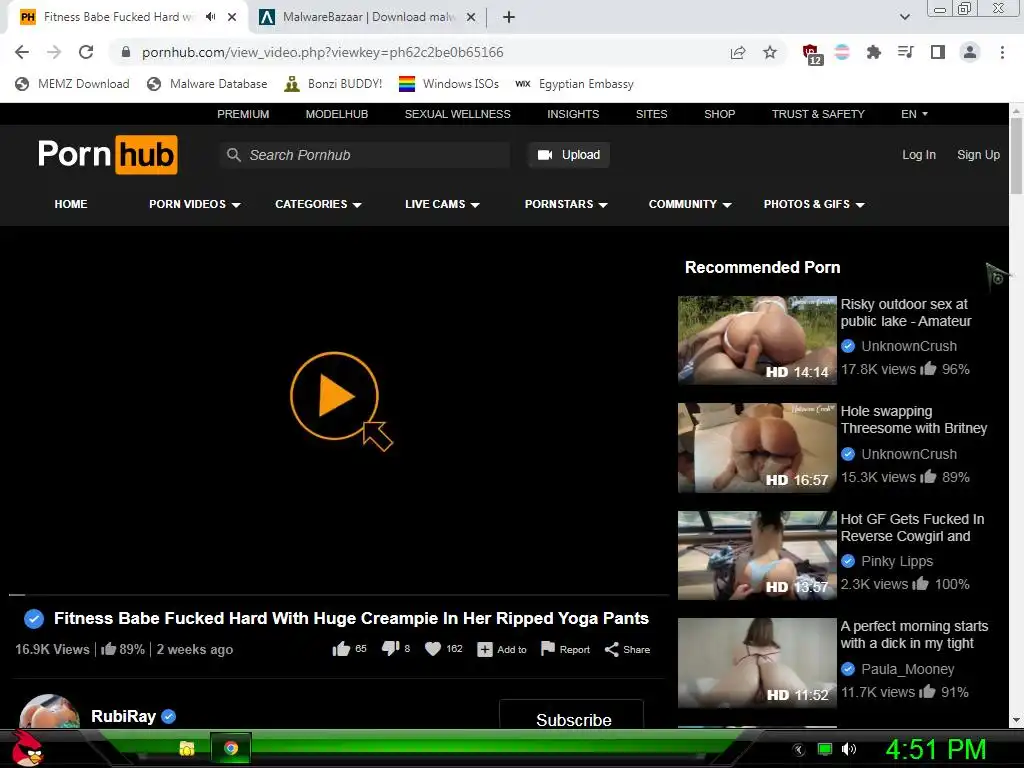
Task: Expand the tab search chevron
Action: (904, 17)
